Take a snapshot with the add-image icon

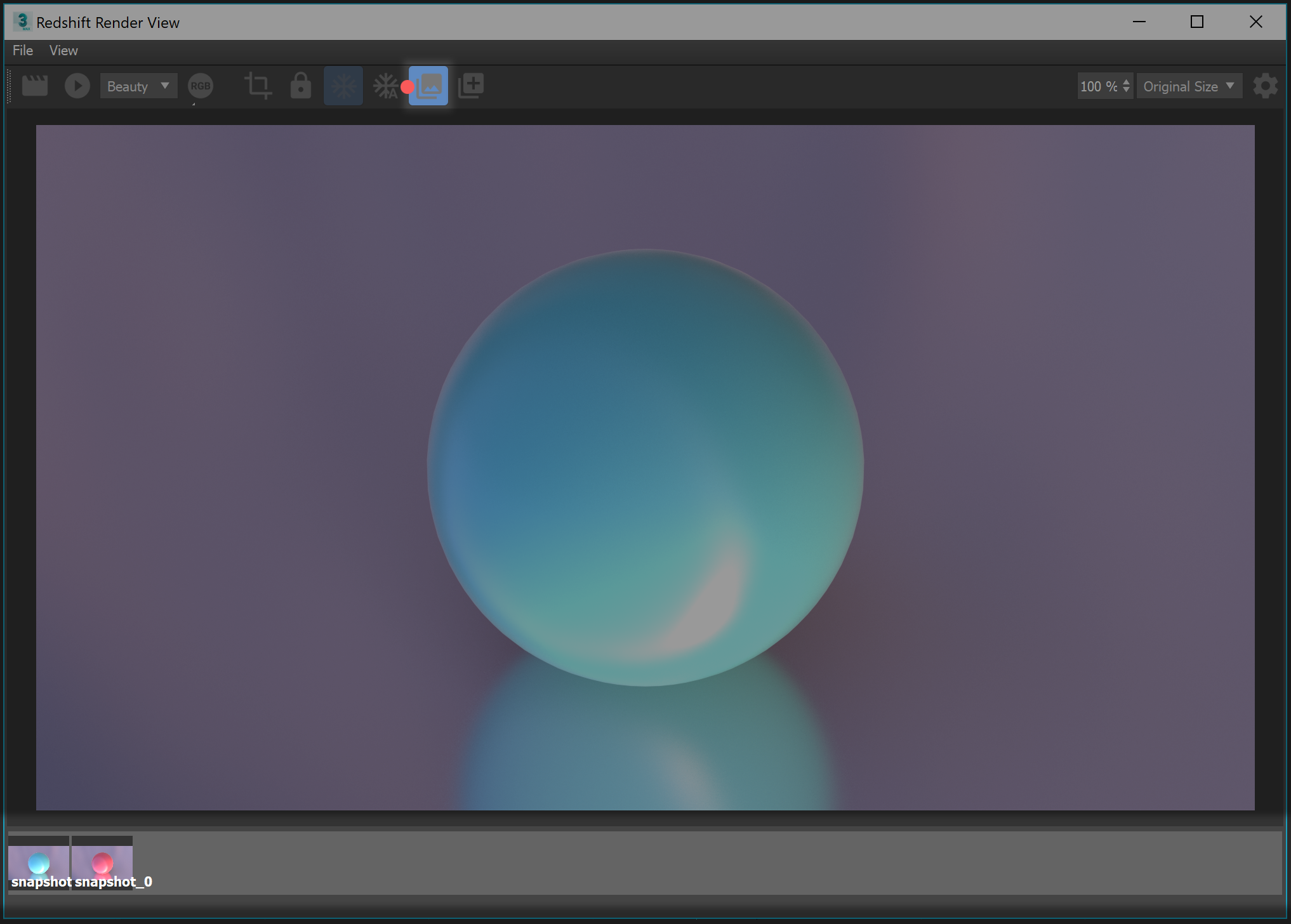coord(471,86)
